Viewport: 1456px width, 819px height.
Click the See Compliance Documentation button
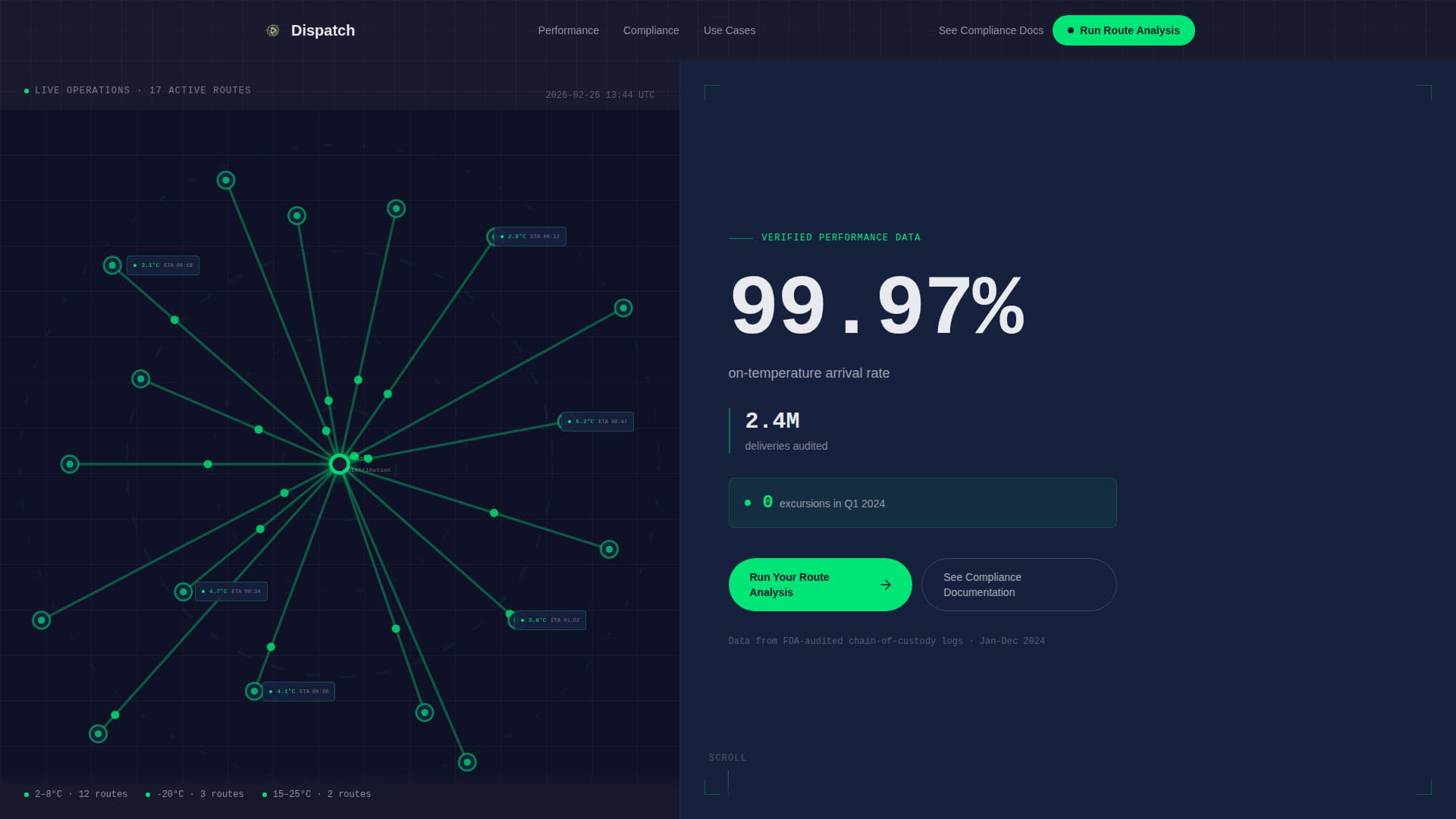(1018, 585)
